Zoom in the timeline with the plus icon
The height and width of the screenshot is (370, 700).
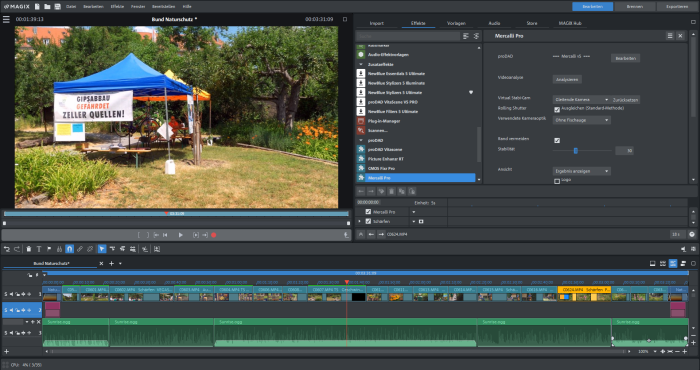click(685, 352)
